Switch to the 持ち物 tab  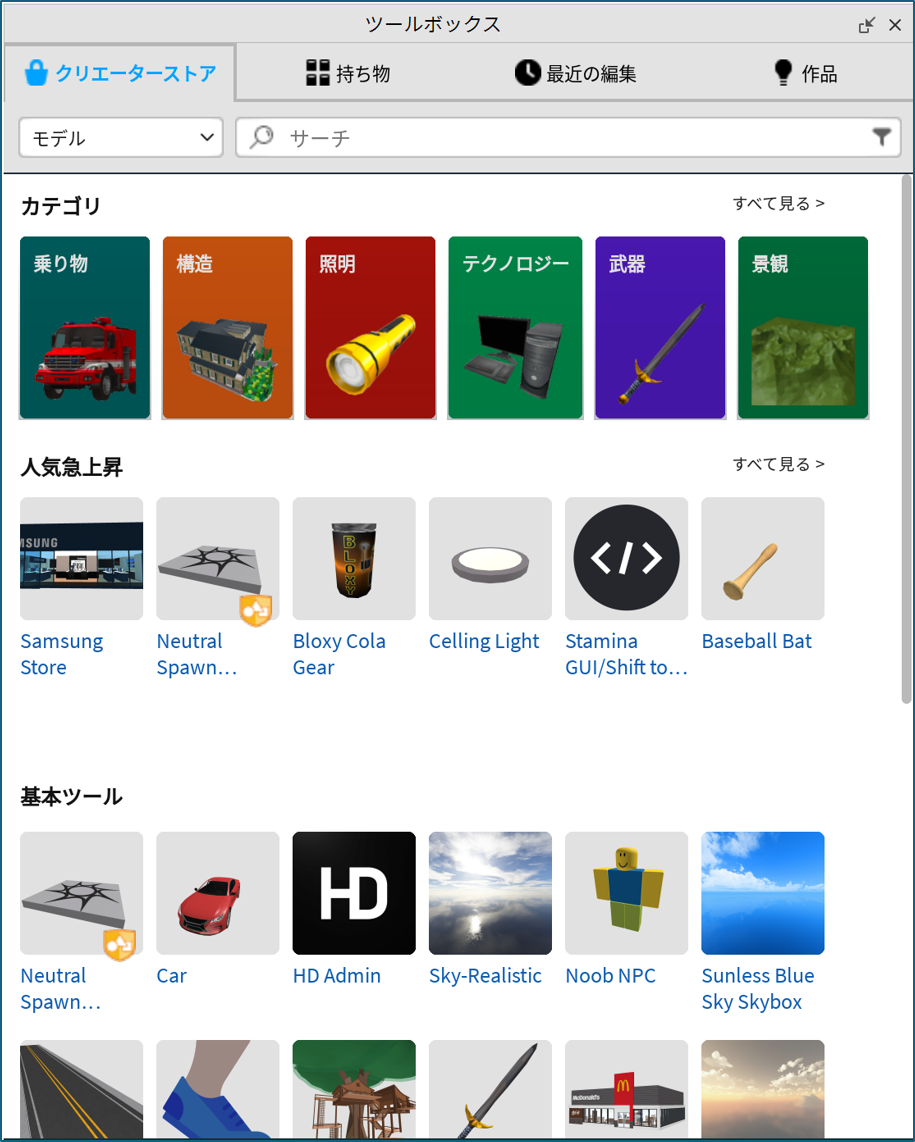[x=347, y=73]
